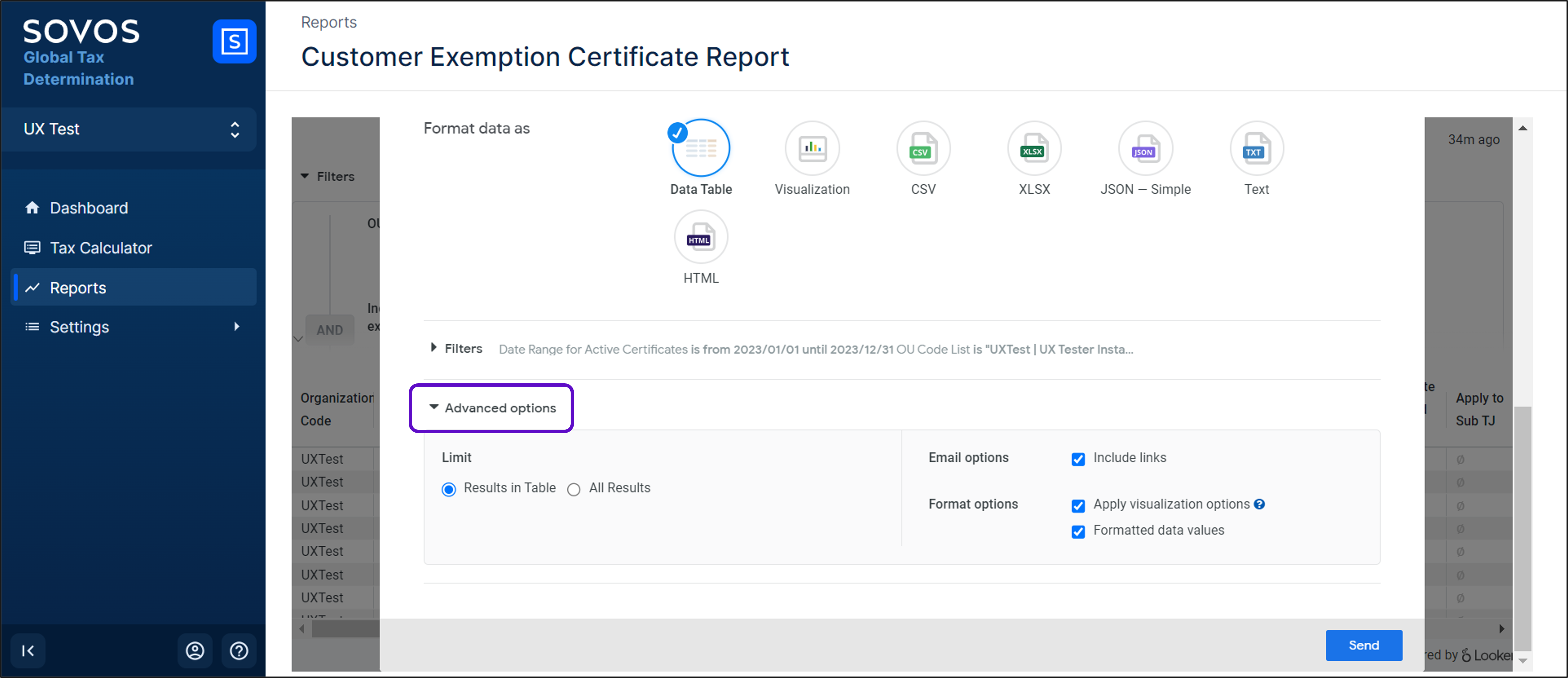Choose the HTML format icon
The width and height of the screenshot is (1568, 678).
[x=701, y=237]
